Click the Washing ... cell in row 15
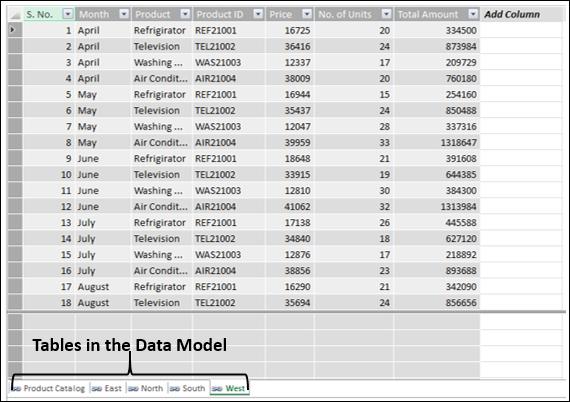Viewport: 570px width, 402px height. pos(162,254)
